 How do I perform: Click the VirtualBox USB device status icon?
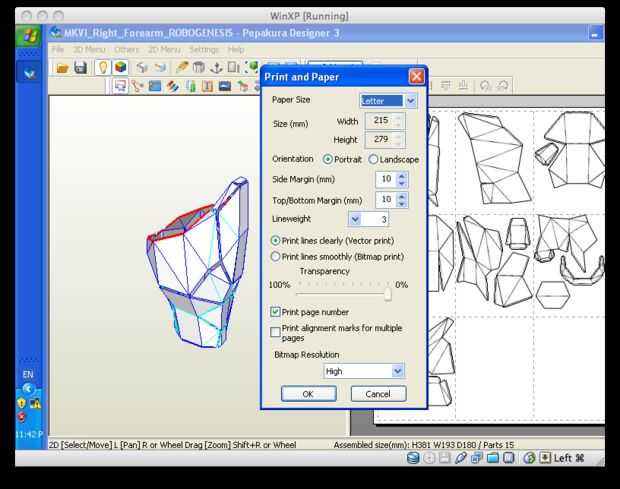tap(460, 458)
